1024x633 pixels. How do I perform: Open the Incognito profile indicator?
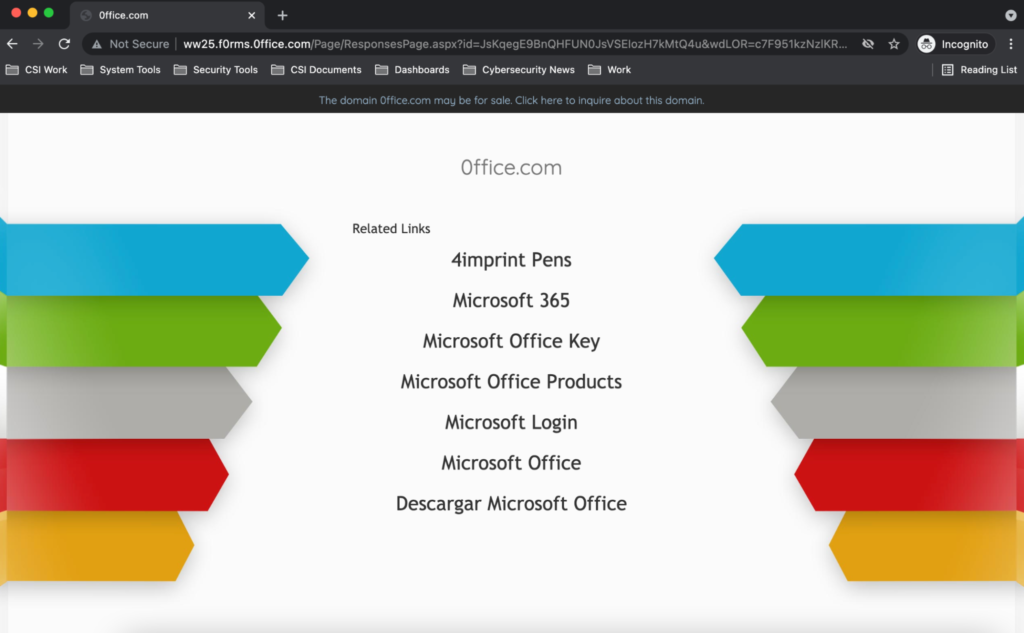tap(953, 44)
